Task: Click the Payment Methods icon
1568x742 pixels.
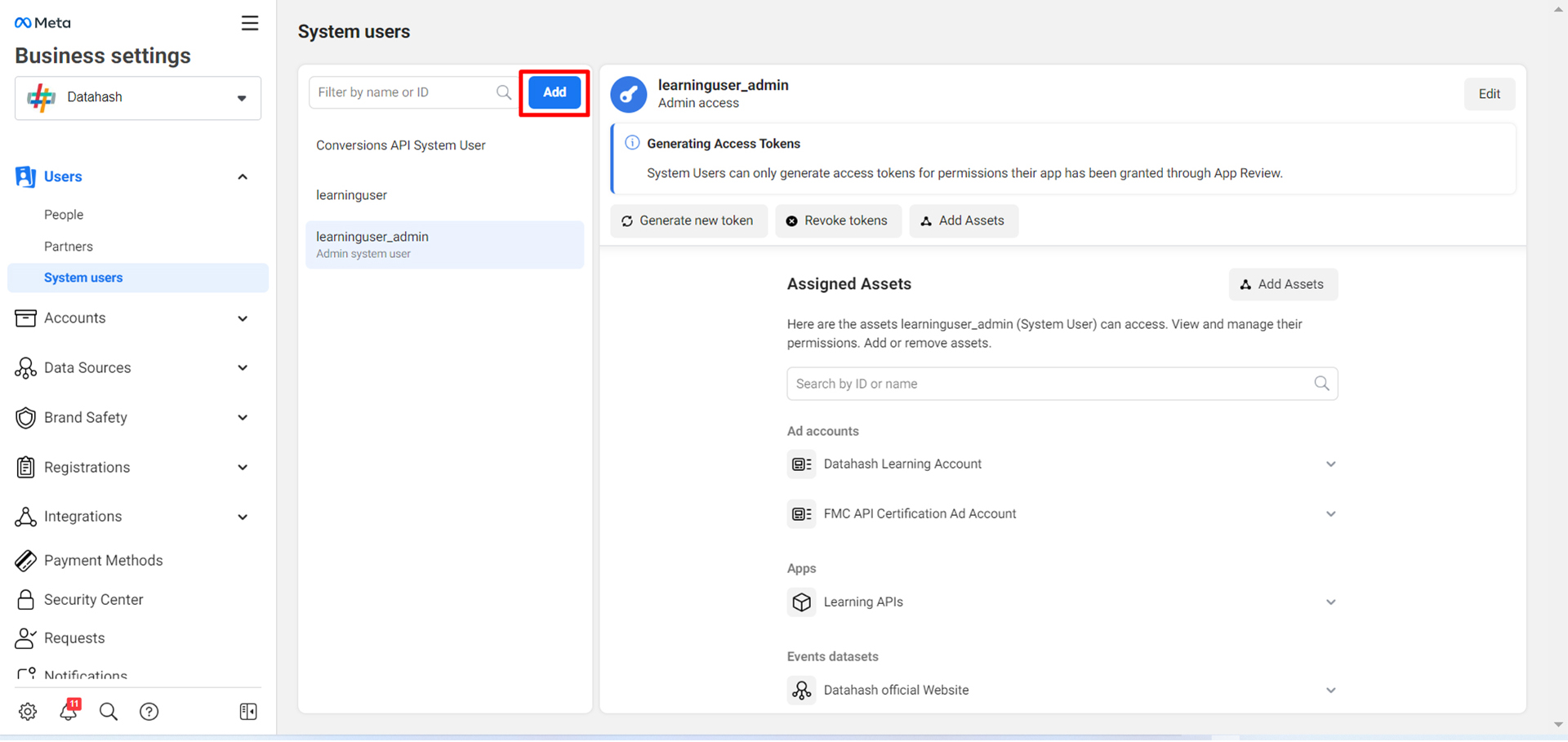Action: pos(25,561)
